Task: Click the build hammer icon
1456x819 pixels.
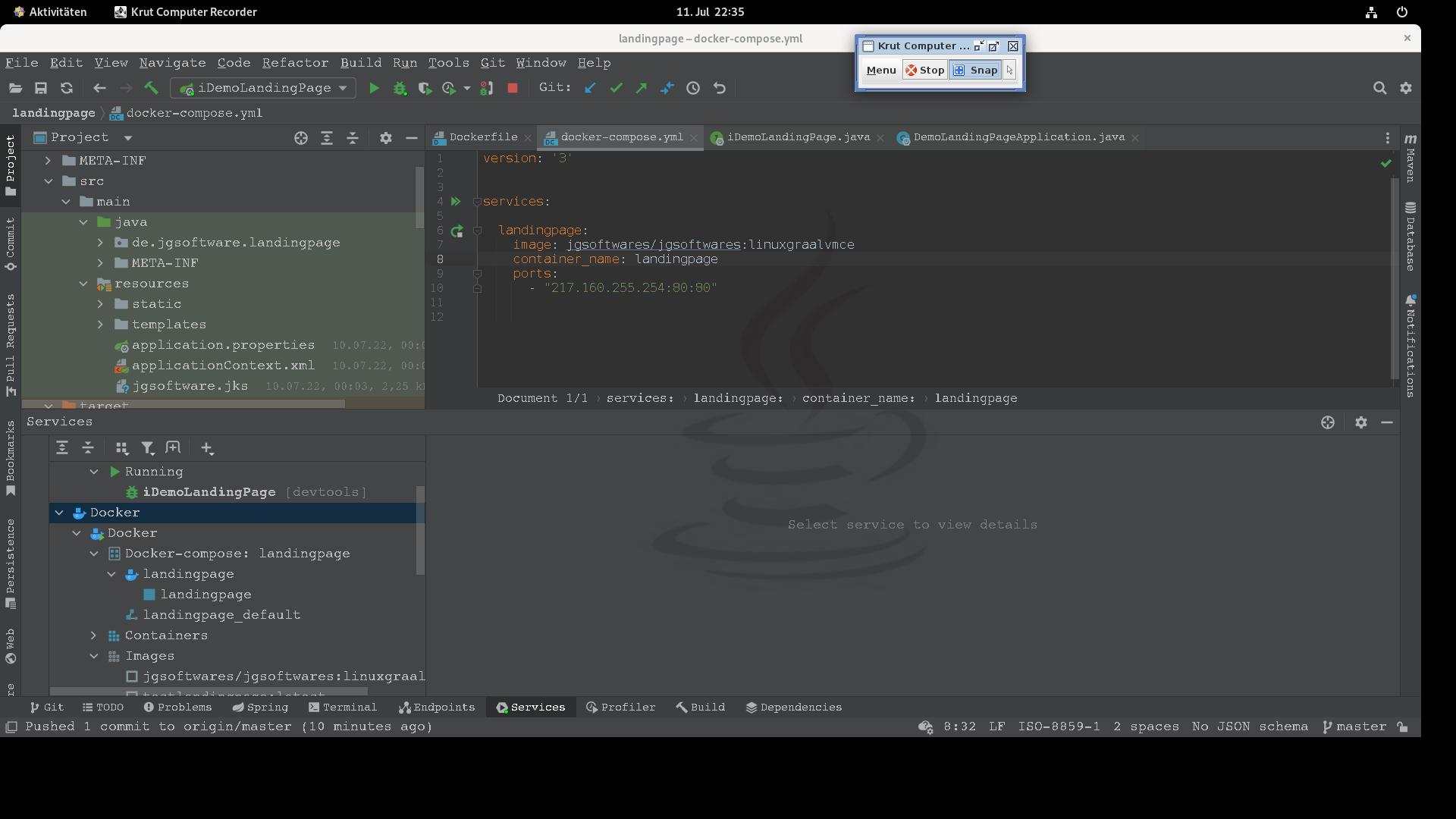Action: click(151, 88)
